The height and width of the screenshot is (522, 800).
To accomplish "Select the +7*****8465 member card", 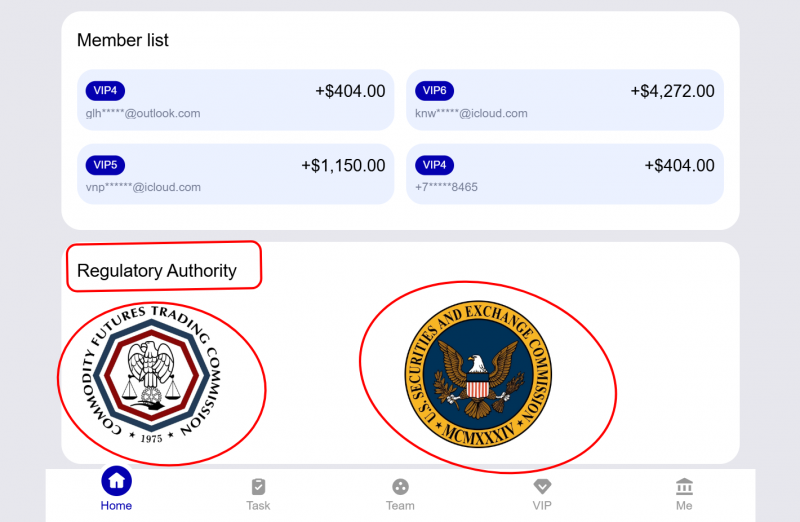I will pos(564,174).
